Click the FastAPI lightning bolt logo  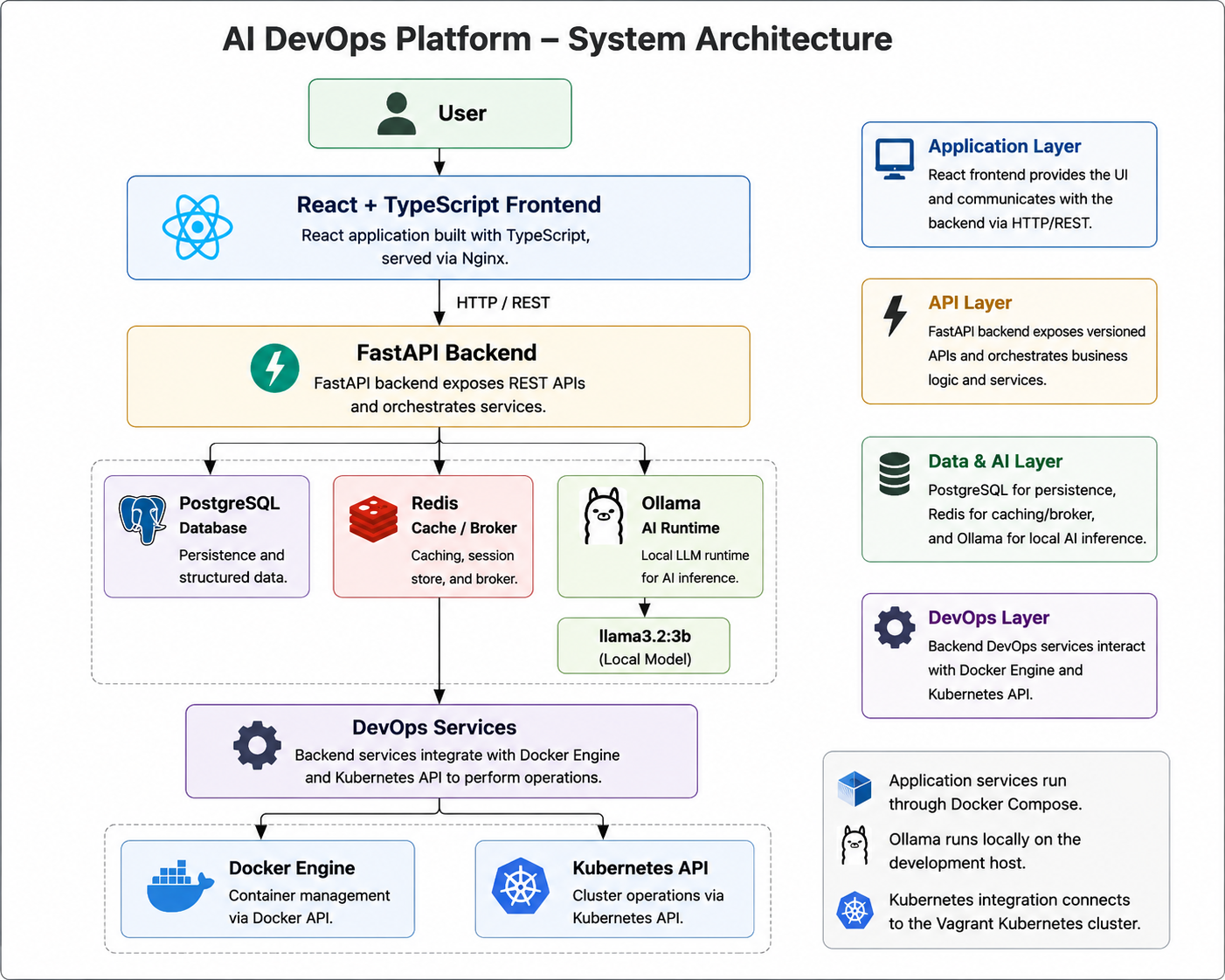click(x=275, y=368)
